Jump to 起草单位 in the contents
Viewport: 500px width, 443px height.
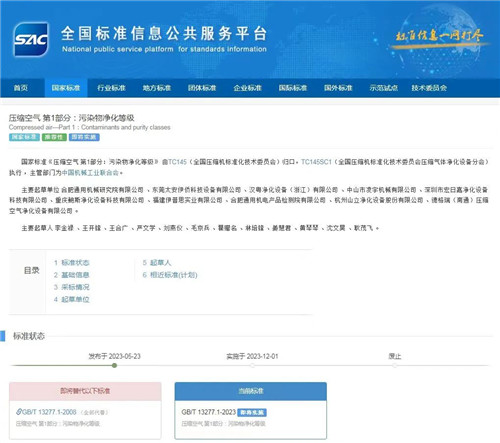pos(75,299)
